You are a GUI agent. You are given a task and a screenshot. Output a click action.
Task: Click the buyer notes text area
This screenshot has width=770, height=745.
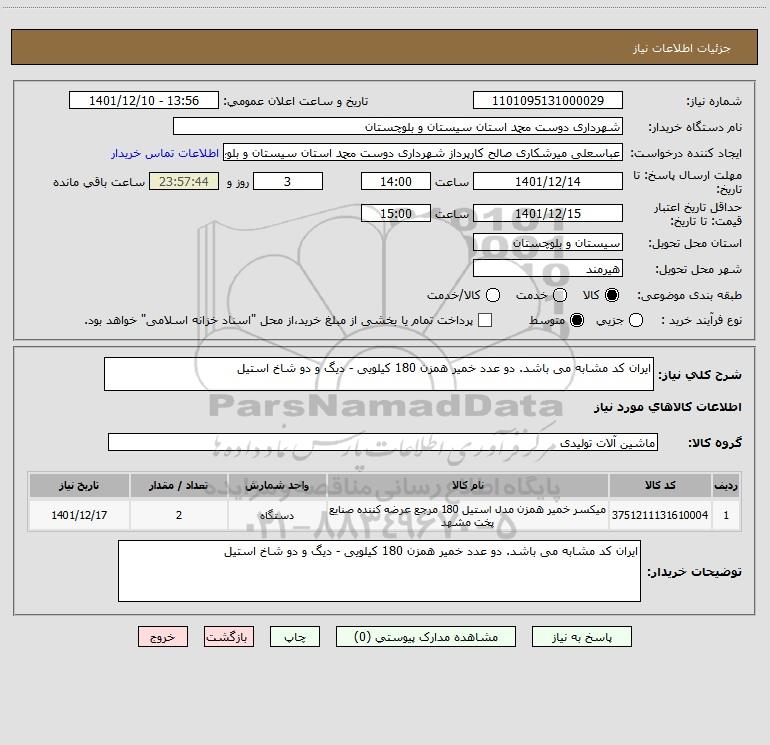click(x=379, y=571)
